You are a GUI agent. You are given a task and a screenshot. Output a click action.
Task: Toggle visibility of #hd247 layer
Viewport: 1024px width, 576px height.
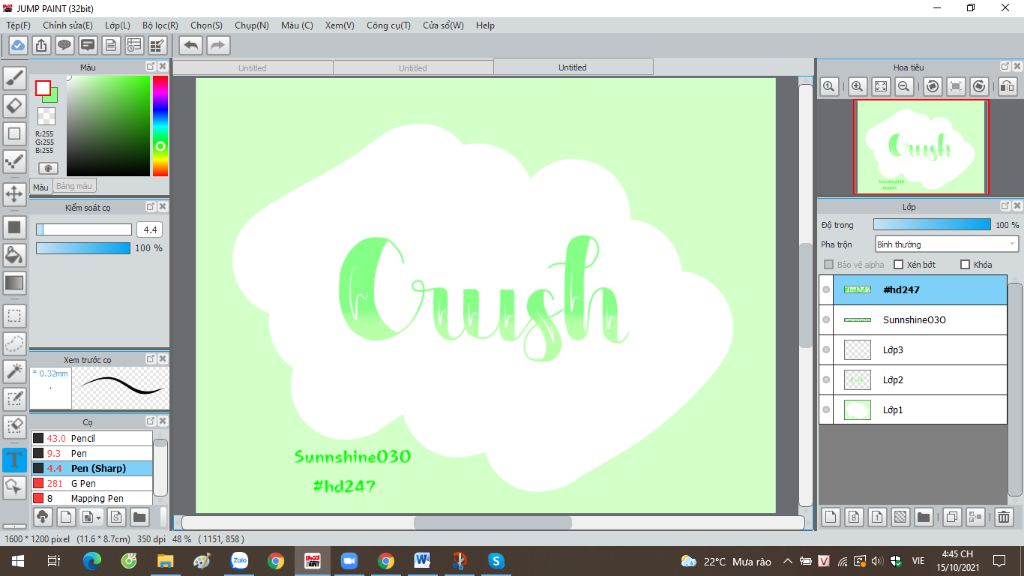point(826,289)
